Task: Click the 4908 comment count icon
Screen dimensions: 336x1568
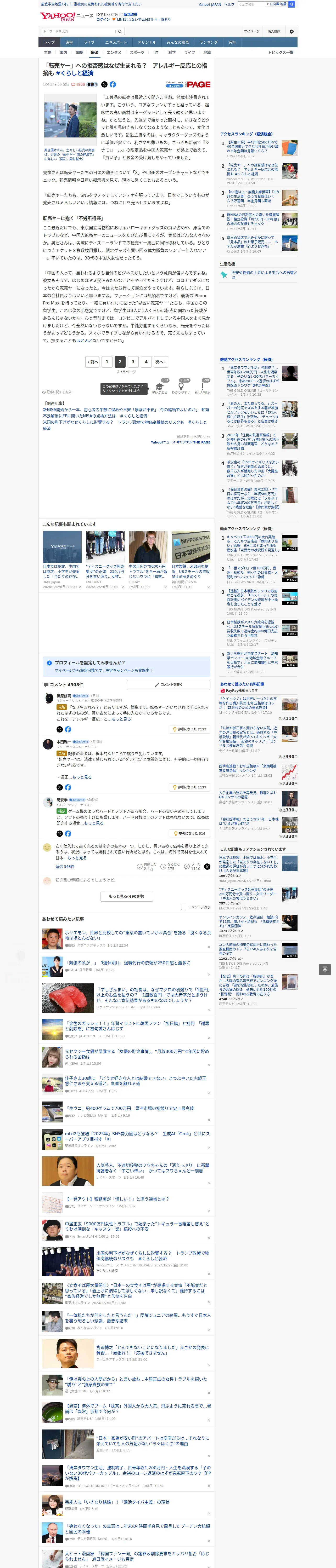Action: click(78, 85)
